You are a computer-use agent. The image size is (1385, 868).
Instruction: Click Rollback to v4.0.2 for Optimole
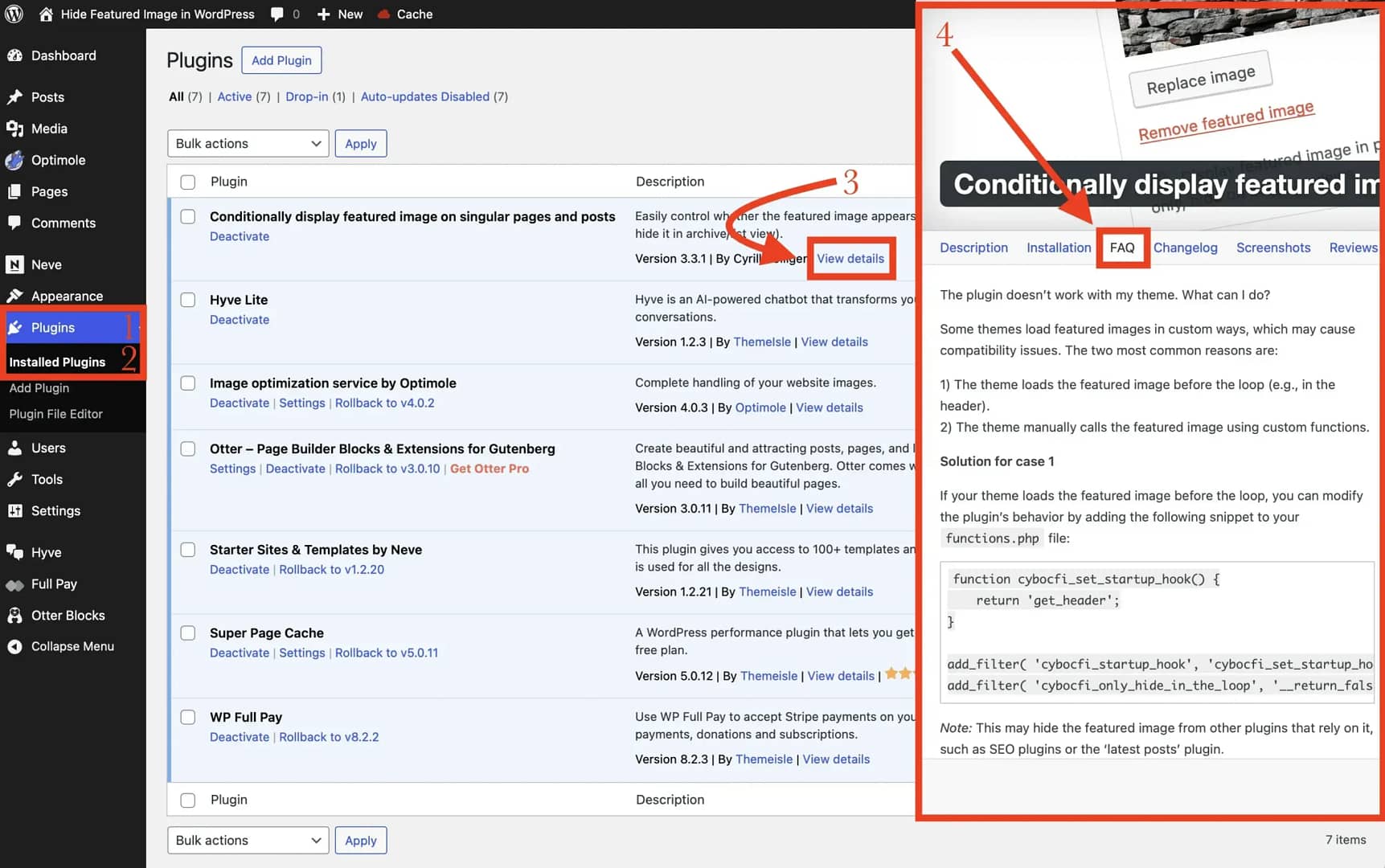(x=384, y=403)
